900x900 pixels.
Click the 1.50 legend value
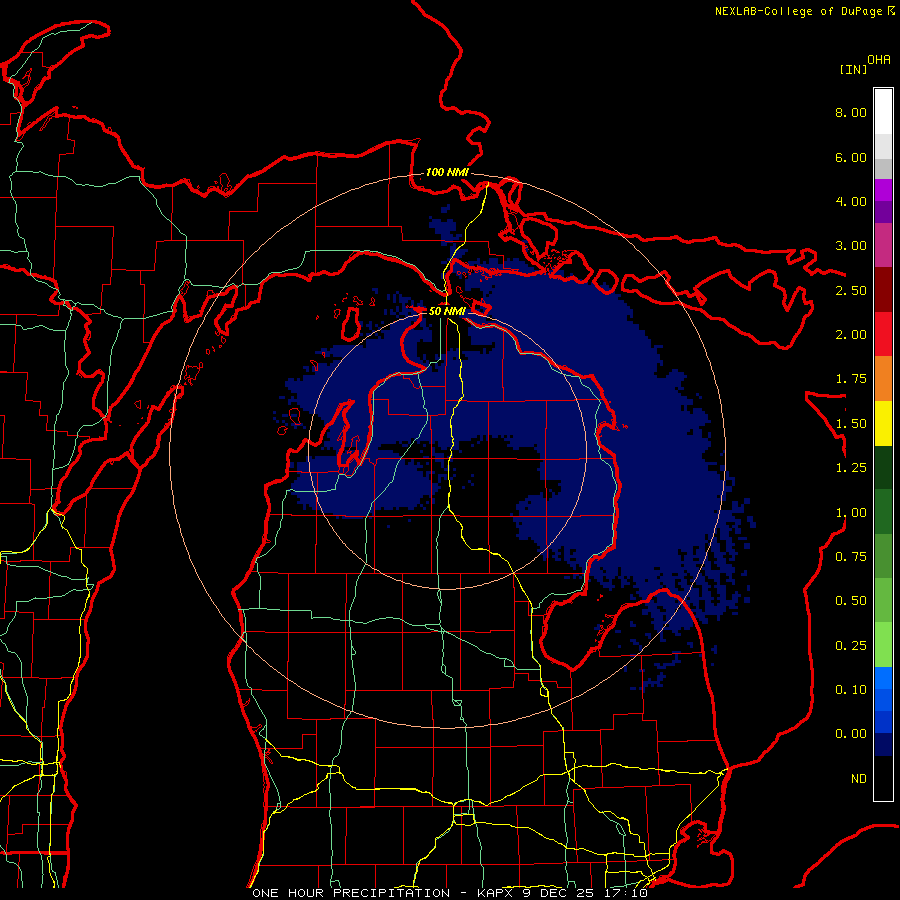(x=851, y=424)
